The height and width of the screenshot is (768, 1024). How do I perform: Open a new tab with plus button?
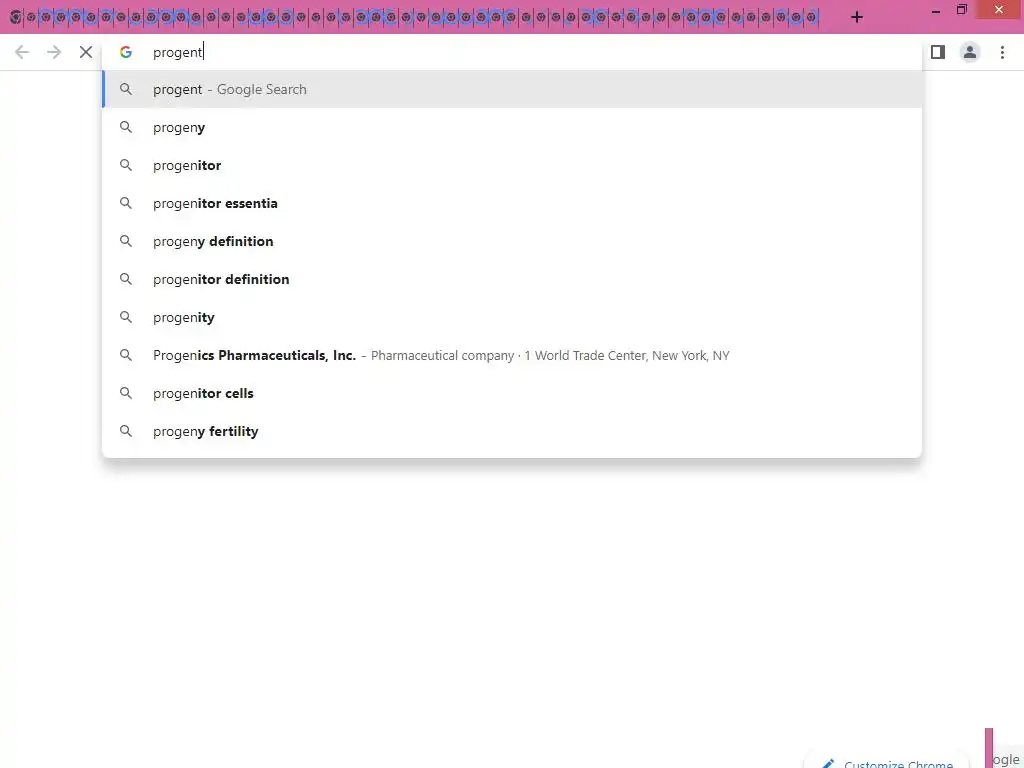(857, 17)
